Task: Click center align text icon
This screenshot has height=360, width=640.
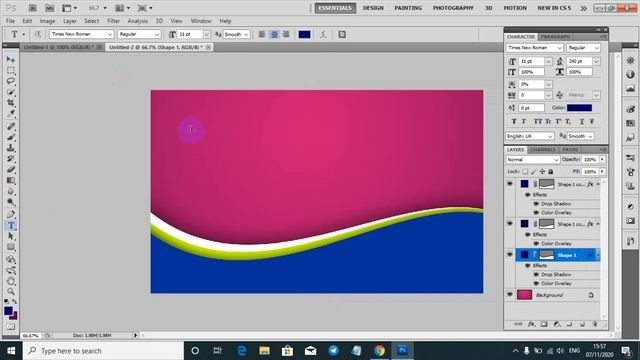Action: pos(274,34)
